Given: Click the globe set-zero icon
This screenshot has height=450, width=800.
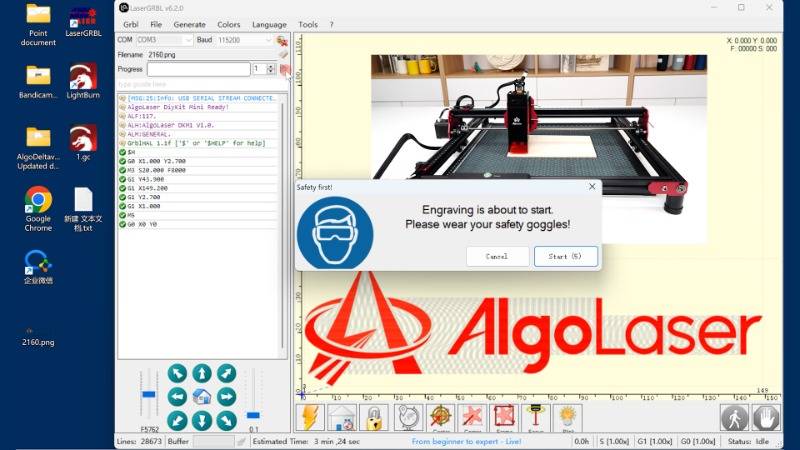Looking at the screenshot, I should [x=408, y=417].
